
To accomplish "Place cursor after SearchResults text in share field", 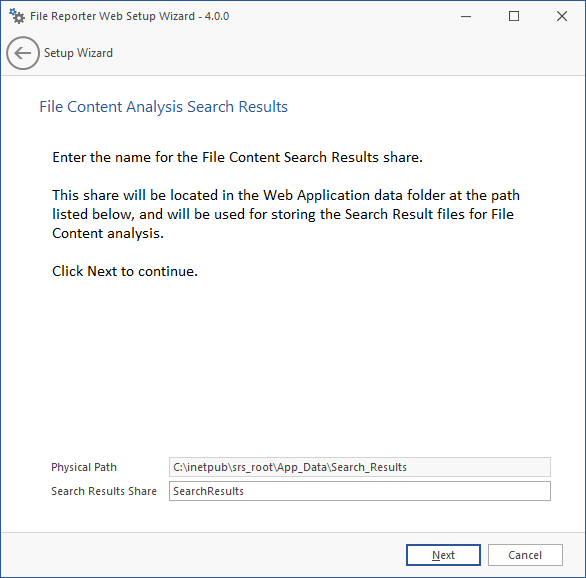I will click(x=244, y=491).
